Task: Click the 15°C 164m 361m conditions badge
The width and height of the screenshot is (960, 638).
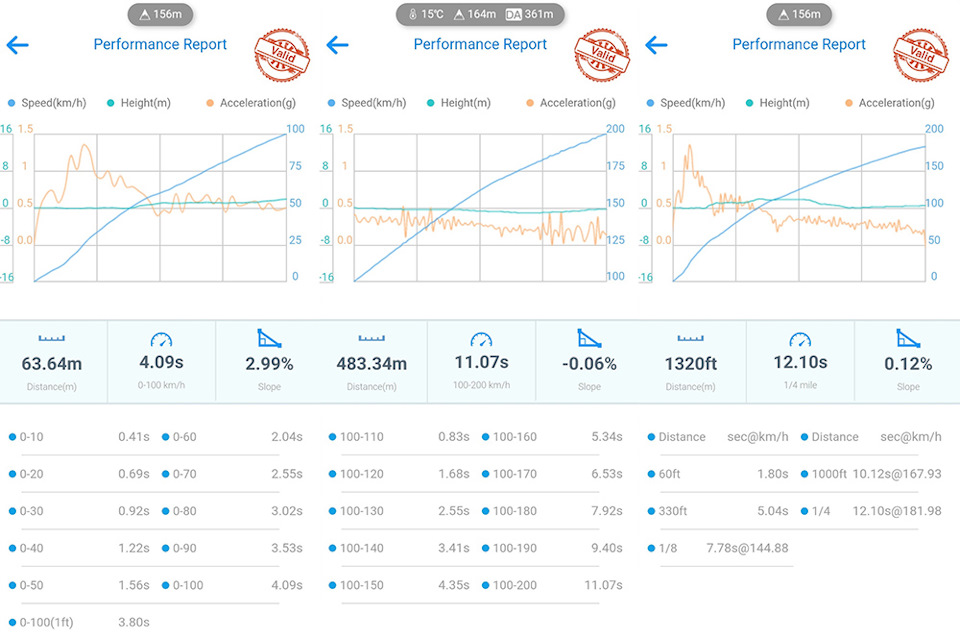Action: (480, 14)
